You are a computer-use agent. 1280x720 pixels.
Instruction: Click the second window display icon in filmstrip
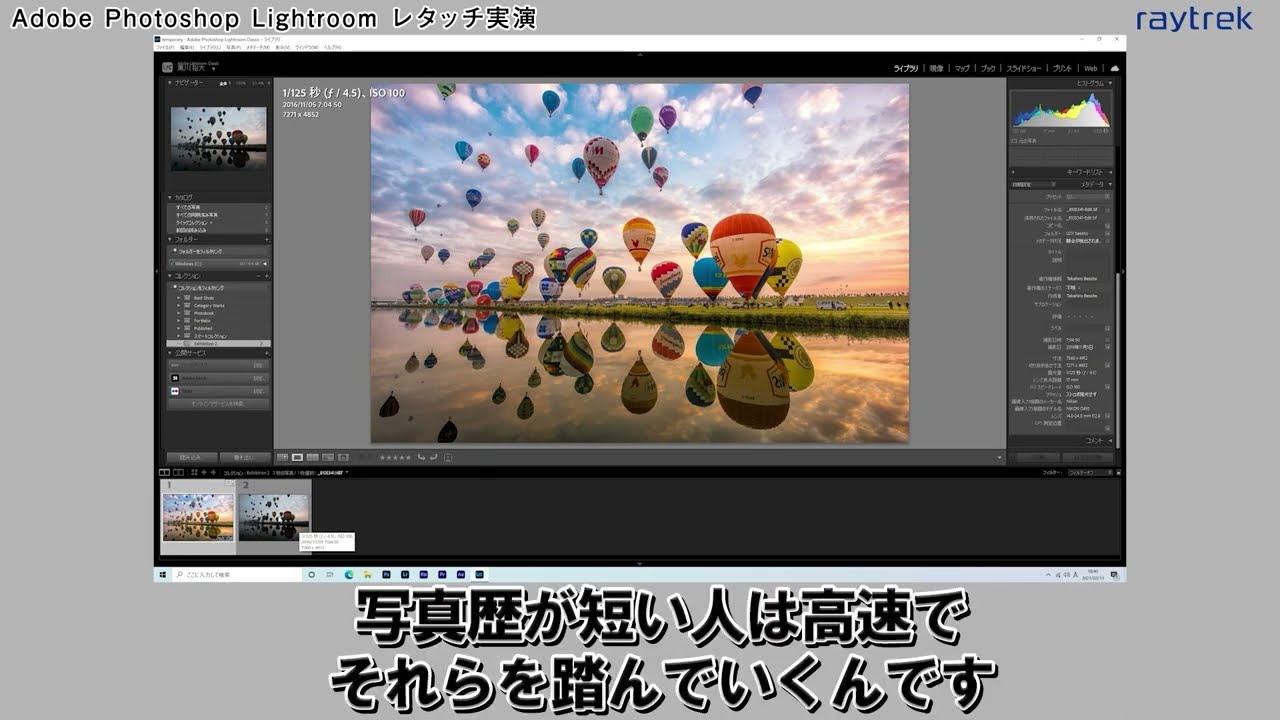(178, 472)
